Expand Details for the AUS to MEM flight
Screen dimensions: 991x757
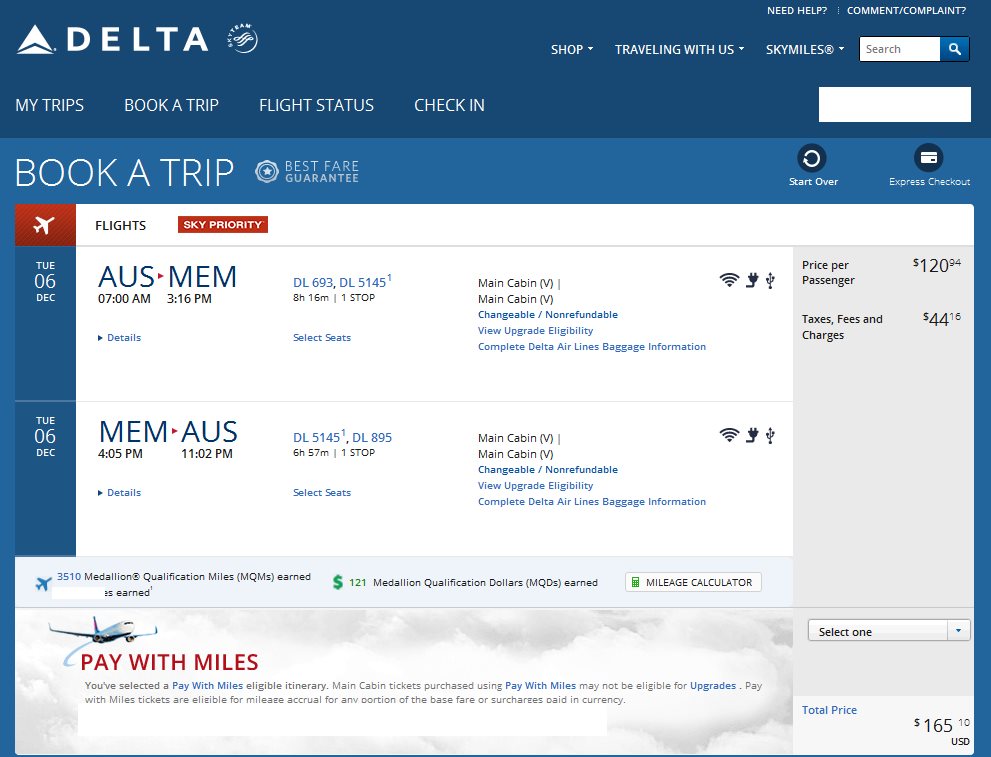pyautogui.click(x=120, y=338)
